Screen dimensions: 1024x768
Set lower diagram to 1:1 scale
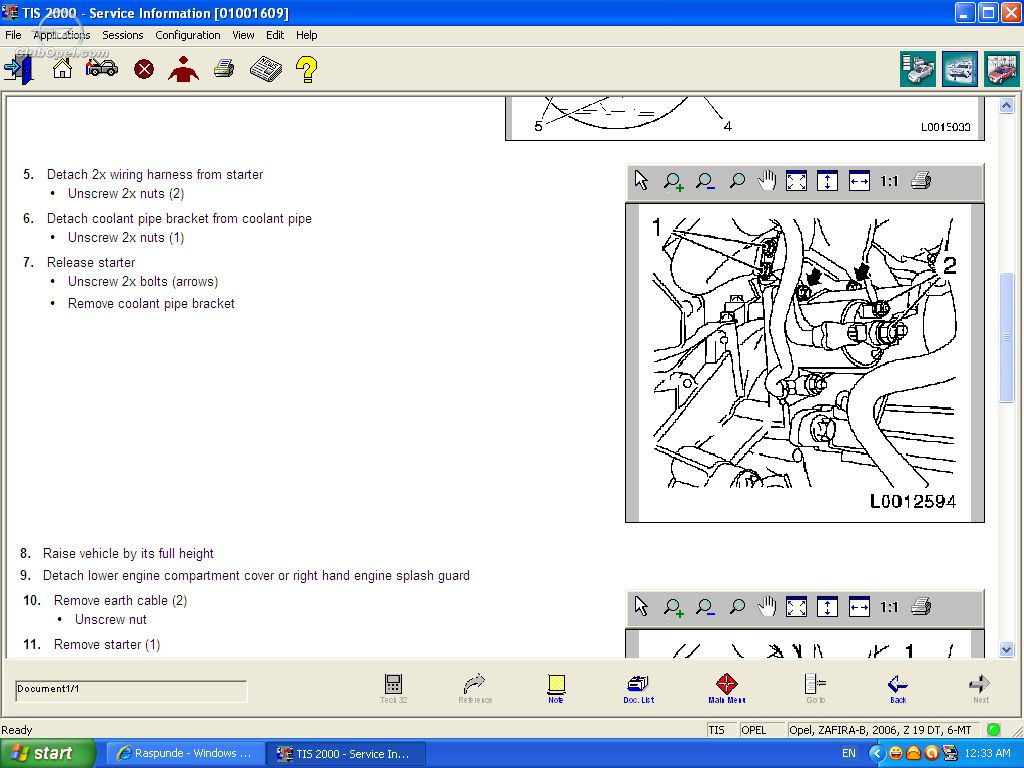click(x=889, y=607)
